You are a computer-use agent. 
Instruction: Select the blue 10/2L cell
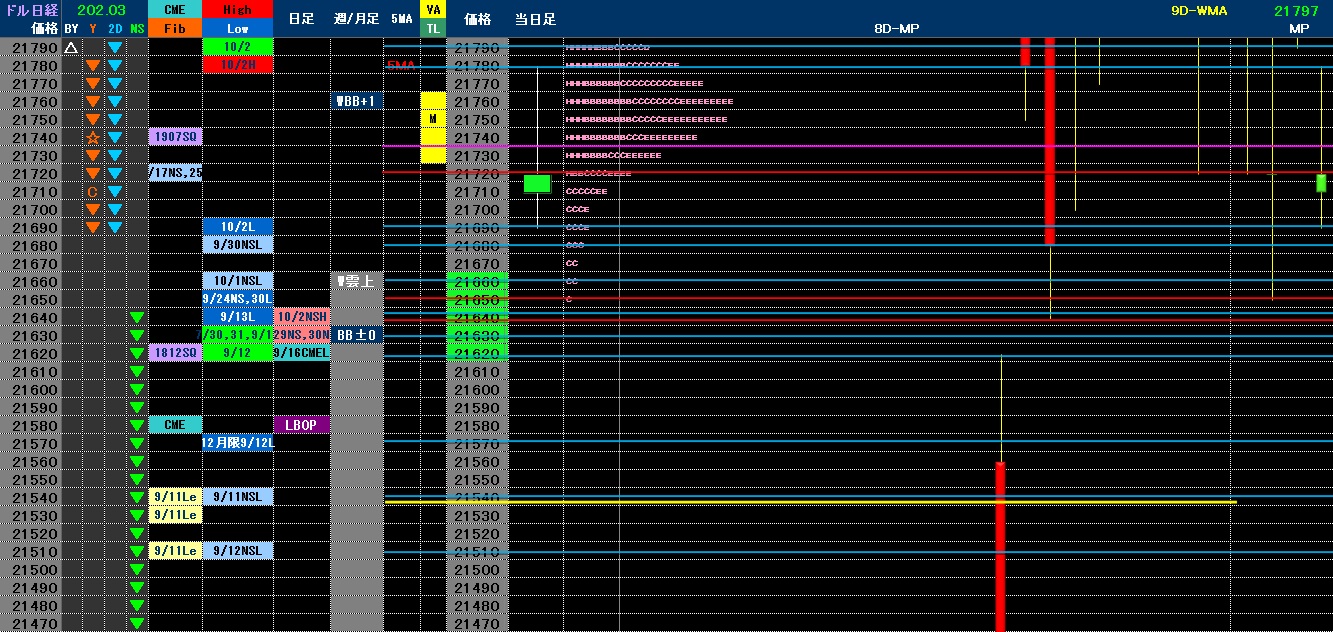(237, 228)
